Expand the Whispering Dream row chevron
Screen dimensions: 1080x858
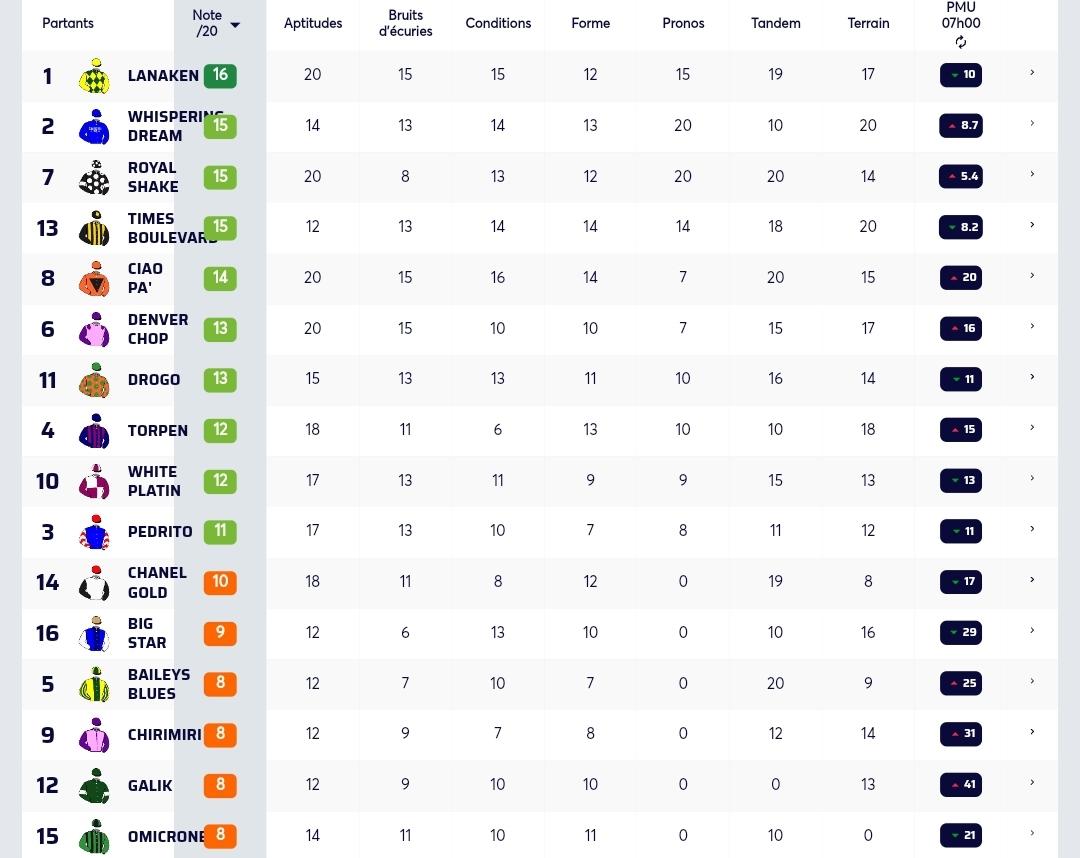1032,123
